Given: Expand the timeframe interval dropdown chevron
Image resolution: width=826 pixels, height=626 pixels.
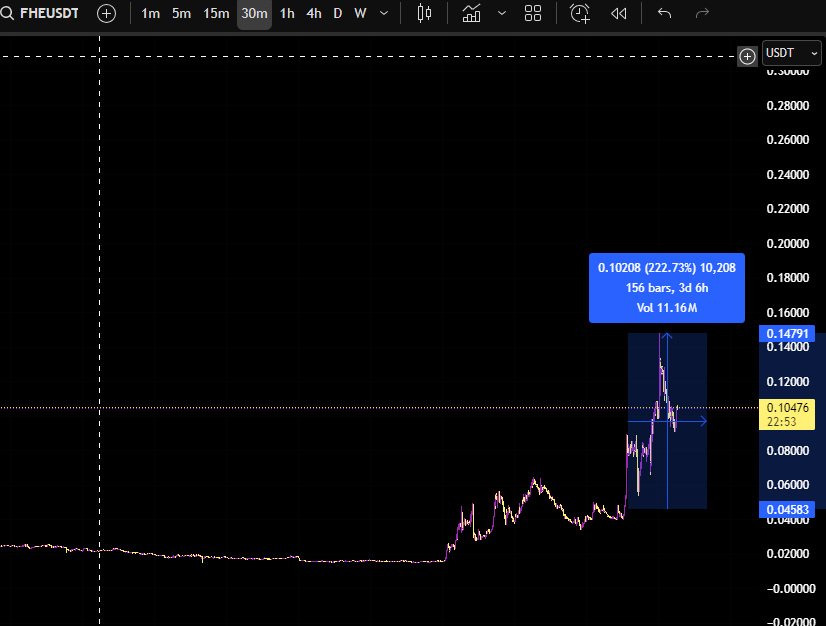Looking at the screenshot, I should click(x=384, y=14).
